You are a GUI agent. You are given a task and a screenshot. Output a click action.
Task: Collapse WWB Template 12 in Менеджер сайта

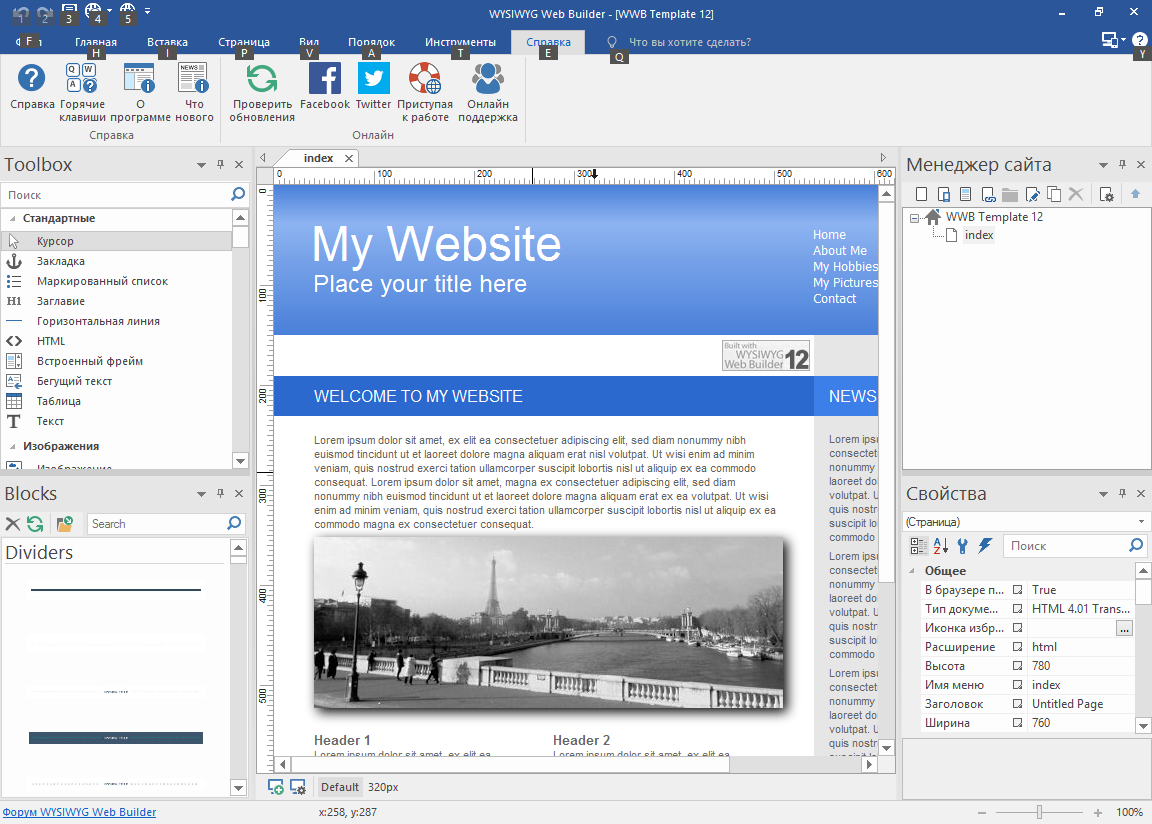(913, 216)
